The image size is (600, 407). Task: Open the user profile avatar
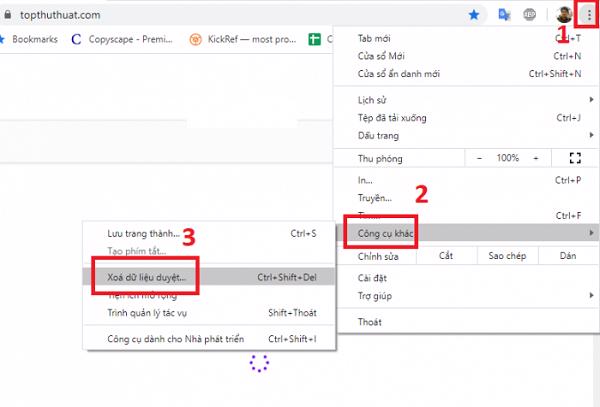coord(564,15)
